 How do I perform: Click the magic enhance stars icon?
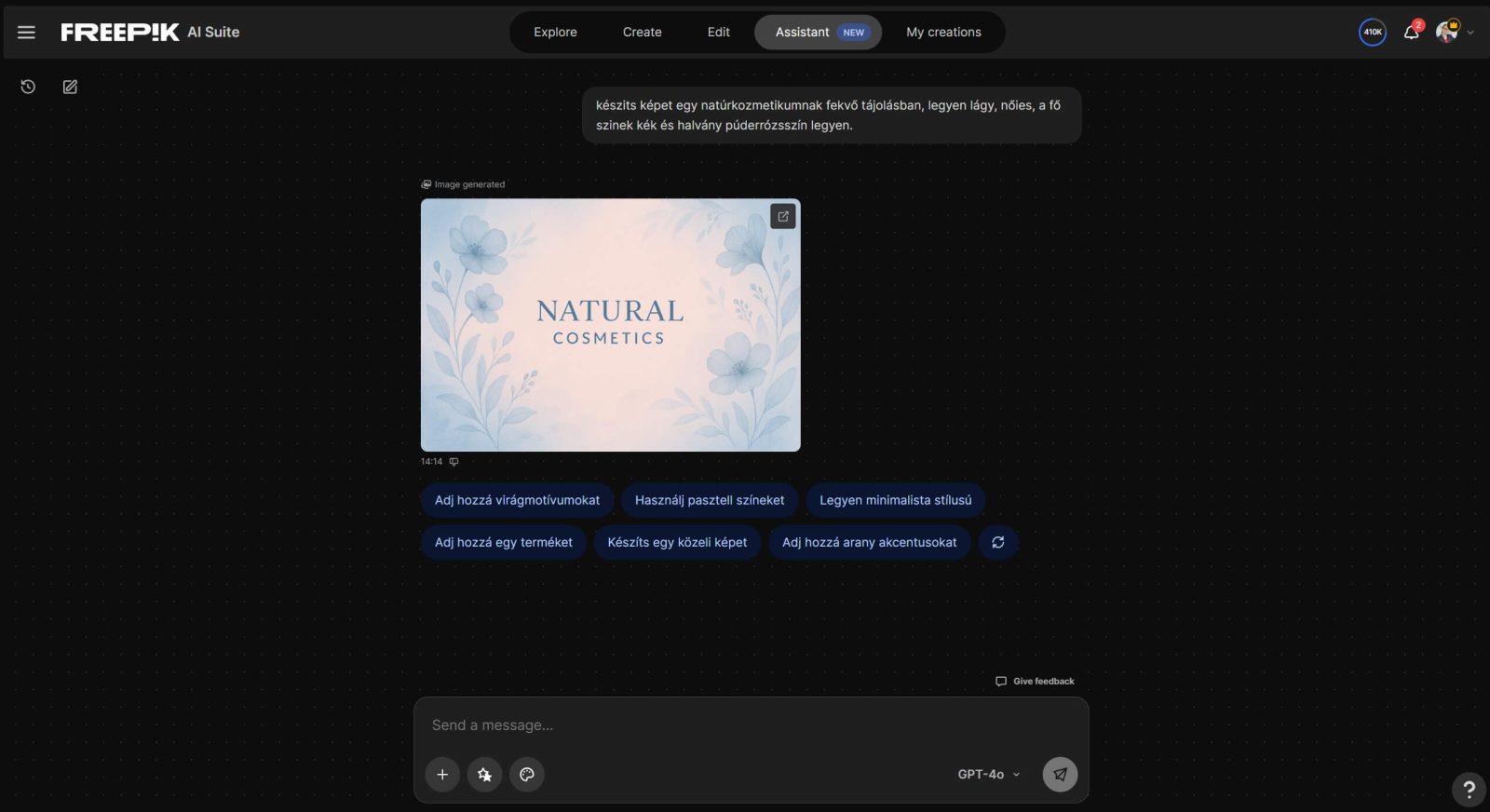click(484, 775)
